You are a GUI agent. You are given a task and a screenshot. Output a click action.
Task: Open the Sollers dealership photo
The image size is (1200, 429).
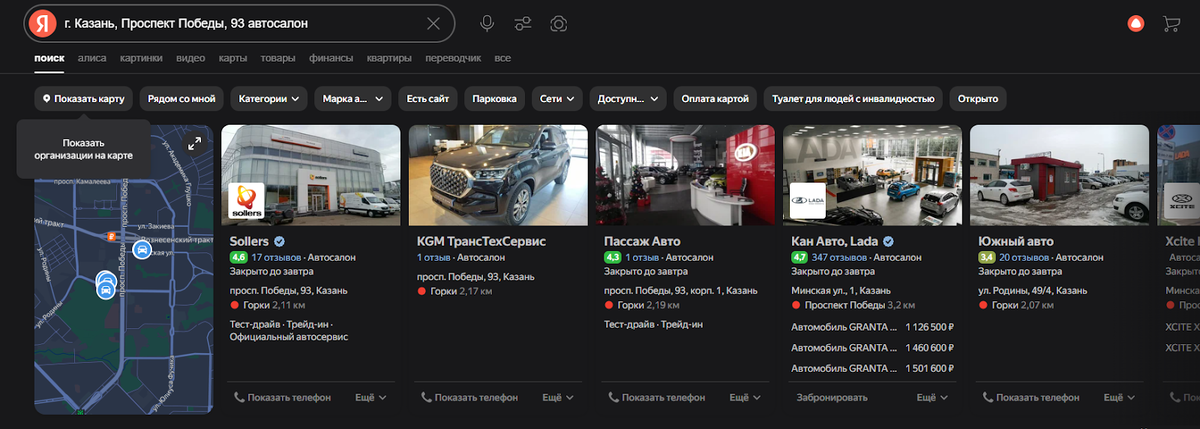click(311, 175)
